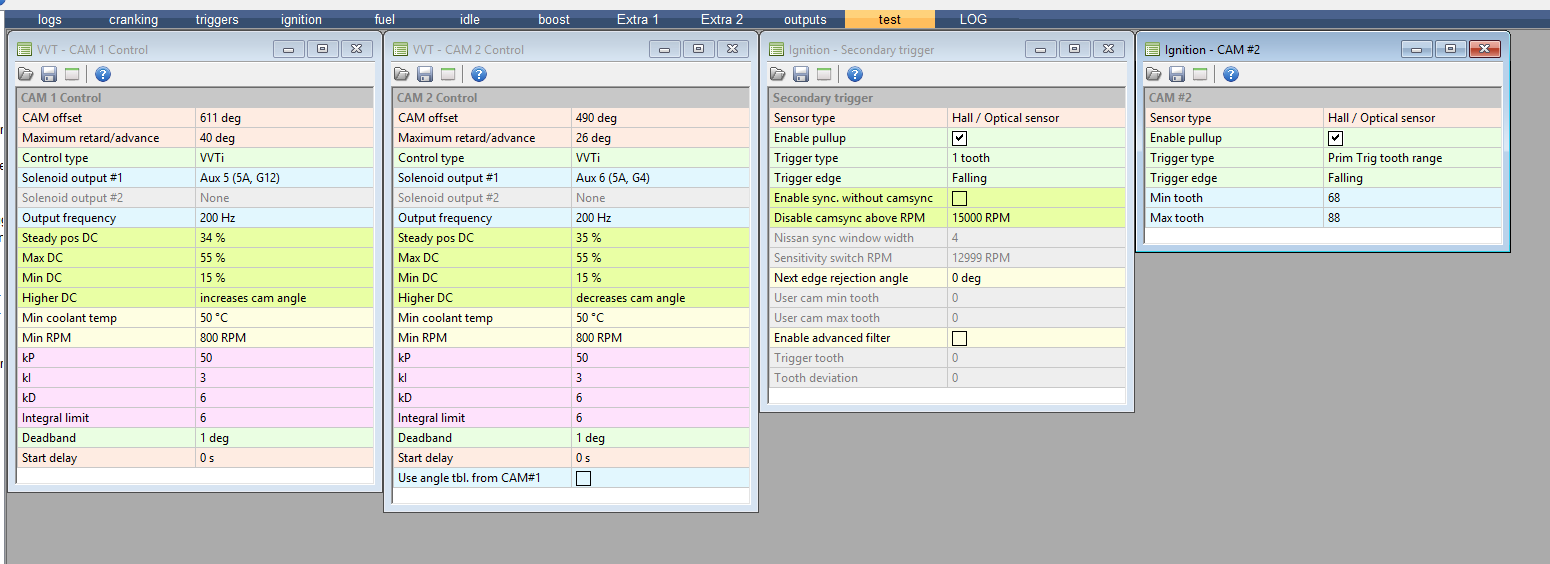Close the Ignition CAM #2 window
Viewport: 1550px width, 564px height.
(1485, 49)
